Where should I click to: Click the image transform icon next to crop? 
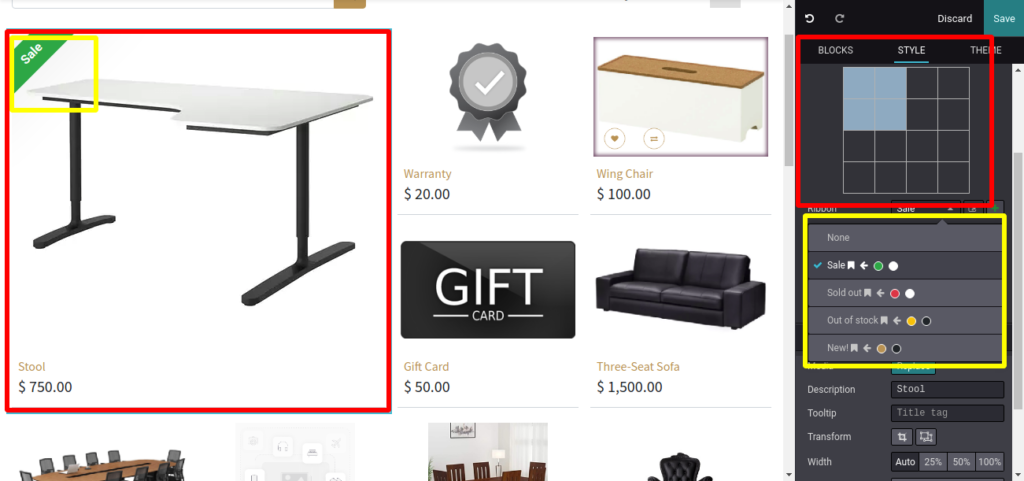[x=927, y=437]
